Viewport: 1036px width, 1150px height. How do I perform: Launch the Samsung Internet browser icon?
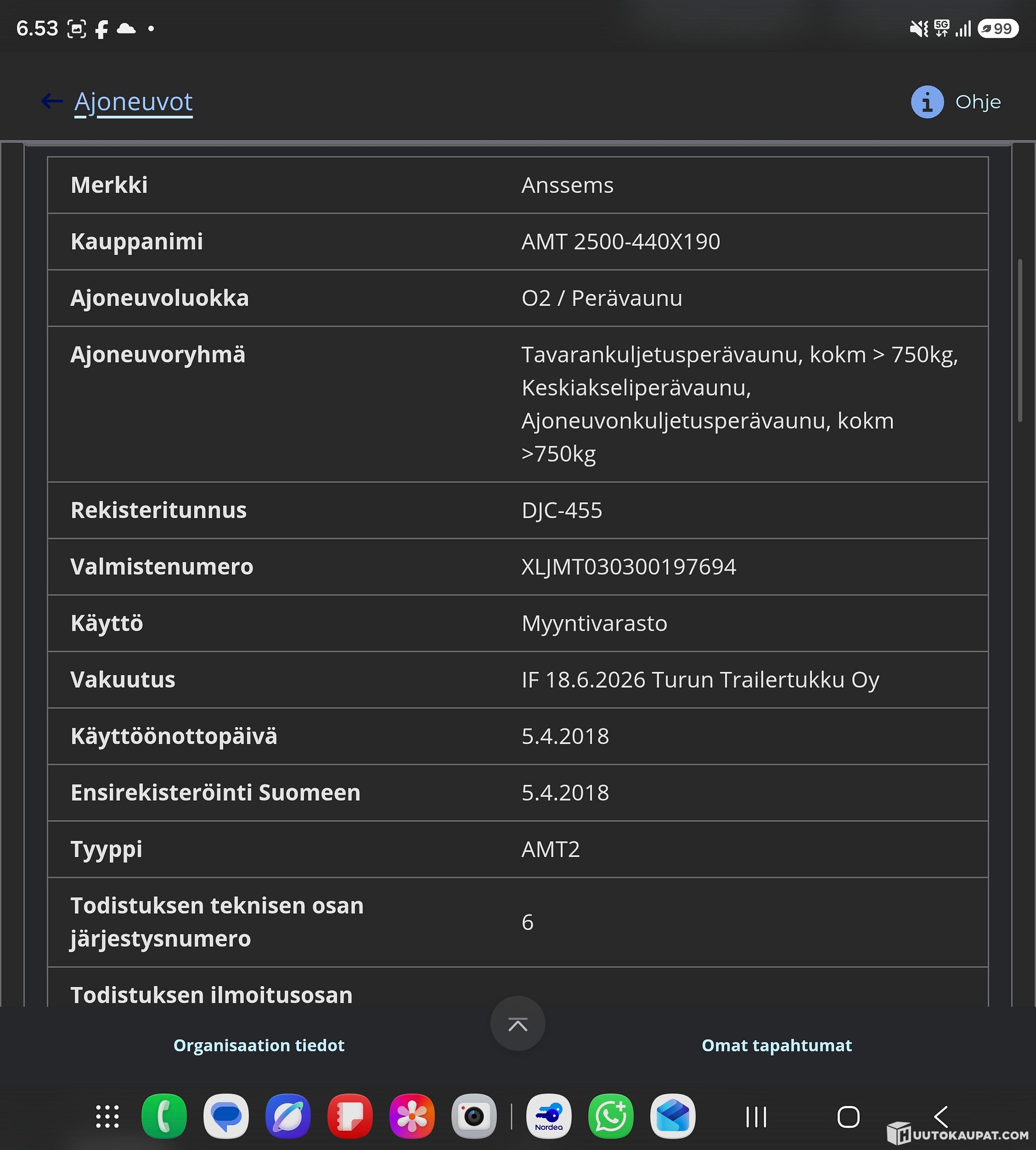click(288, 1117)
